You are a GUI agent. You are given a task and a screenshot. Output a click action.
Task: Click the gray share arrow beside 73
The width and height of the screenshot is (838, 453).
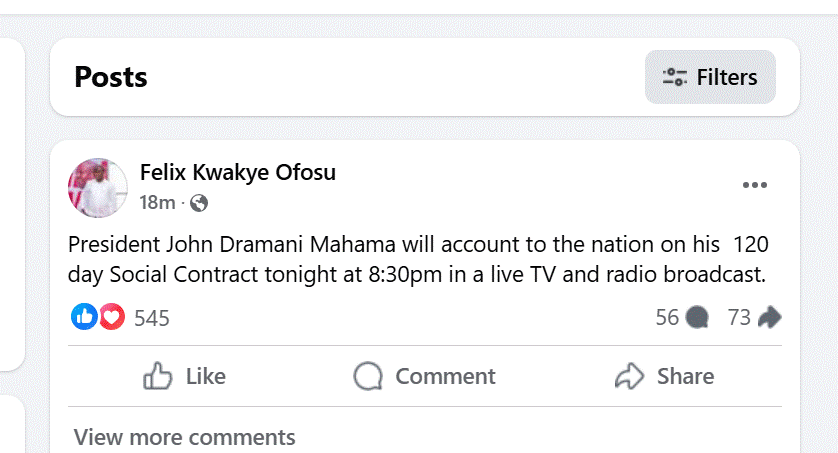point(769,318)
